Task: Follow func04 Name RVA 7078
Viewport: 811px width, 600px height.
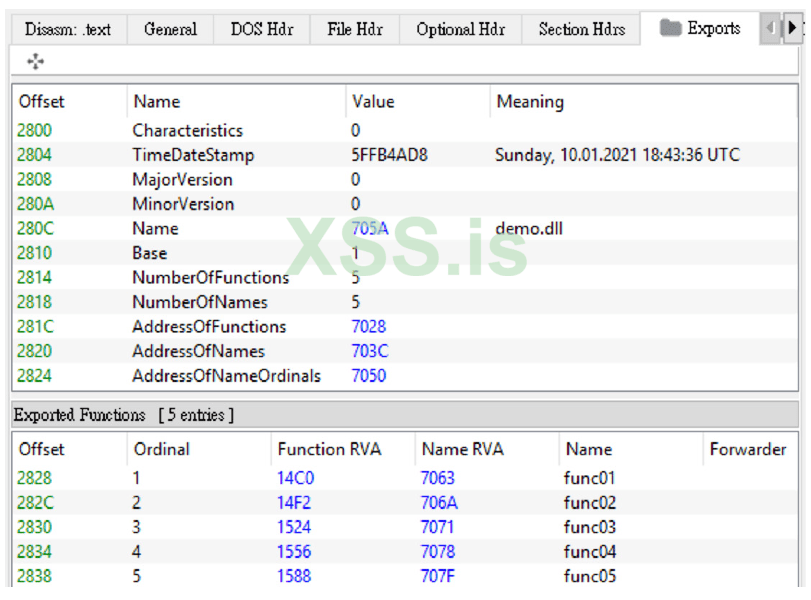Action: [x=438, y=552]
